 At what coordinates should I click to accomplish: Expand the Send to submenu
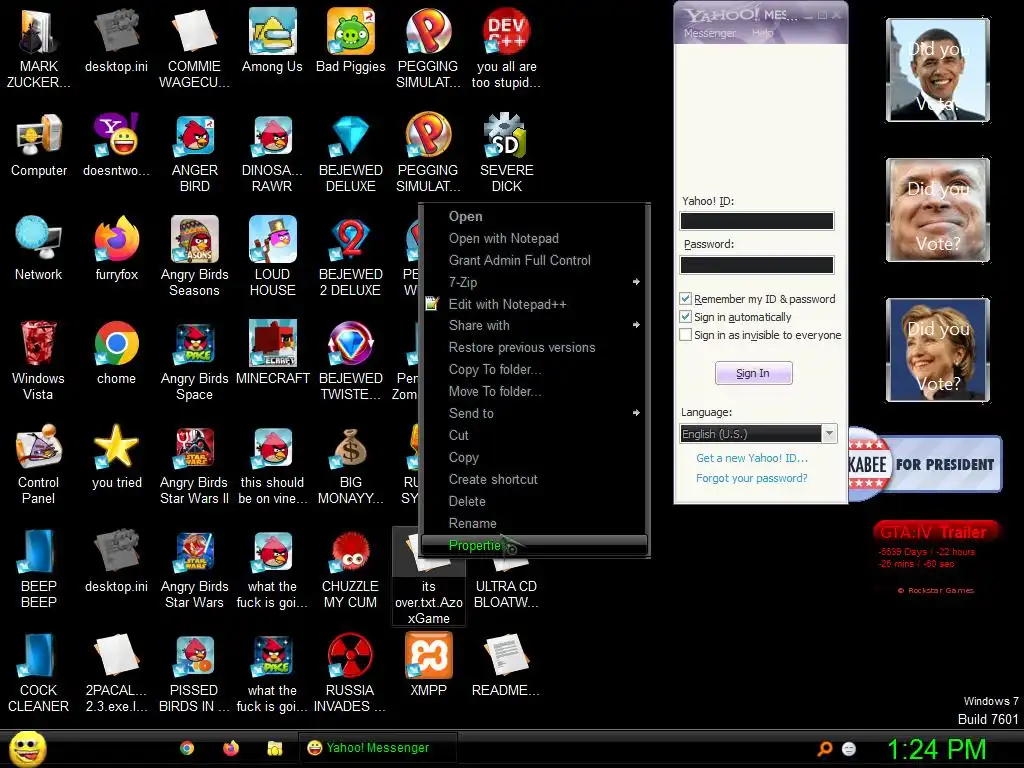pyautogui.click(x=535, y=413)
